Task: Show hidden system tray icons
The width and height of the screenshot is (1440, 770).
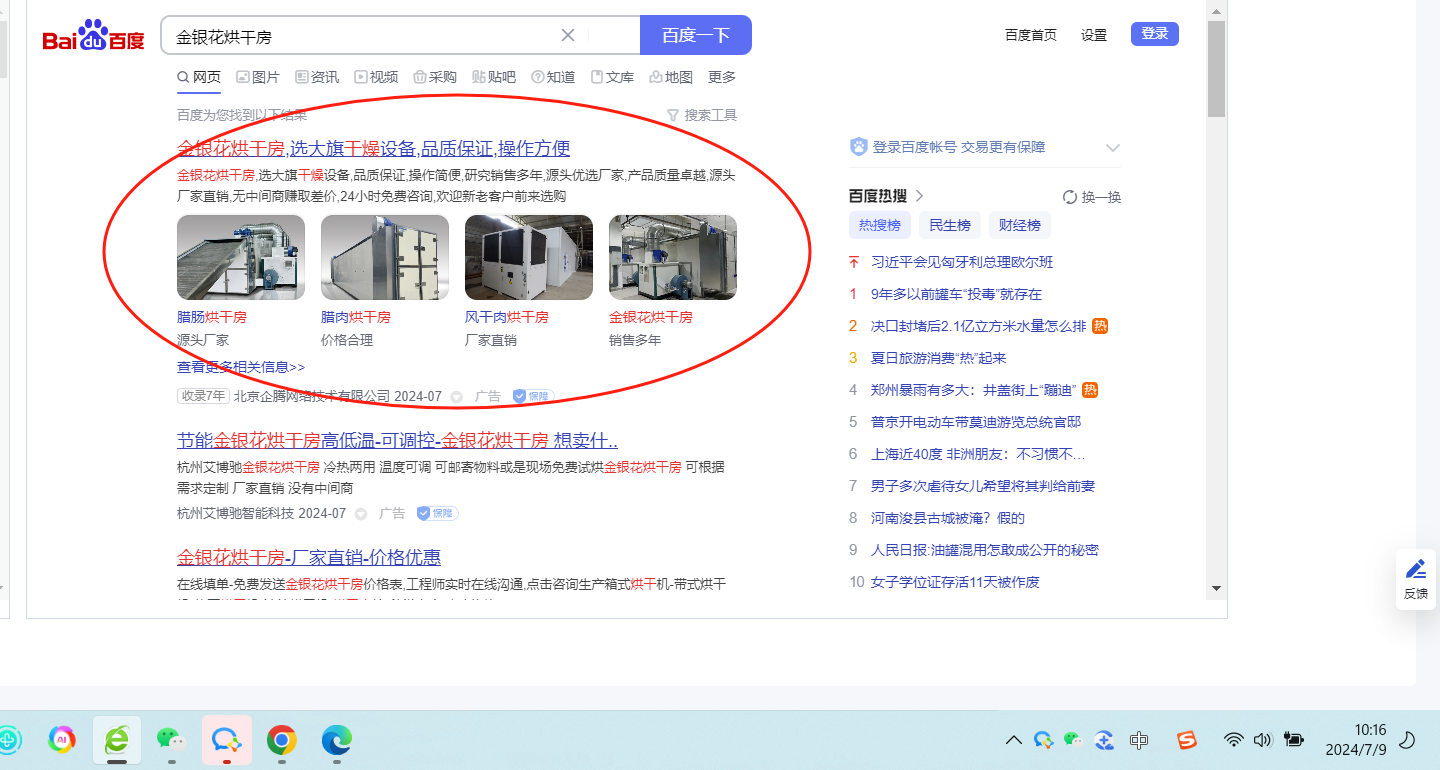Action: [1013, 740]
